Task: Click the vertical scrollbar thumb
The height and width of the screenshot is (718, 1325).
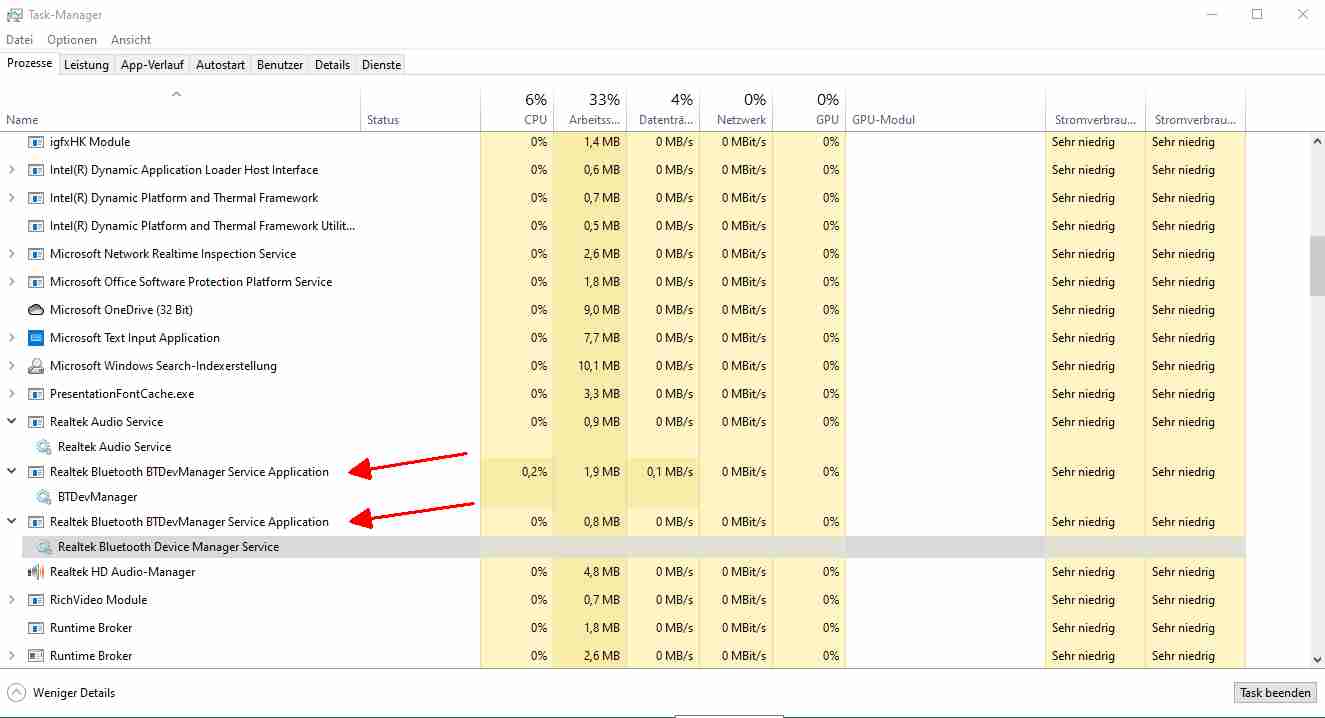Action: [1317, 266]
